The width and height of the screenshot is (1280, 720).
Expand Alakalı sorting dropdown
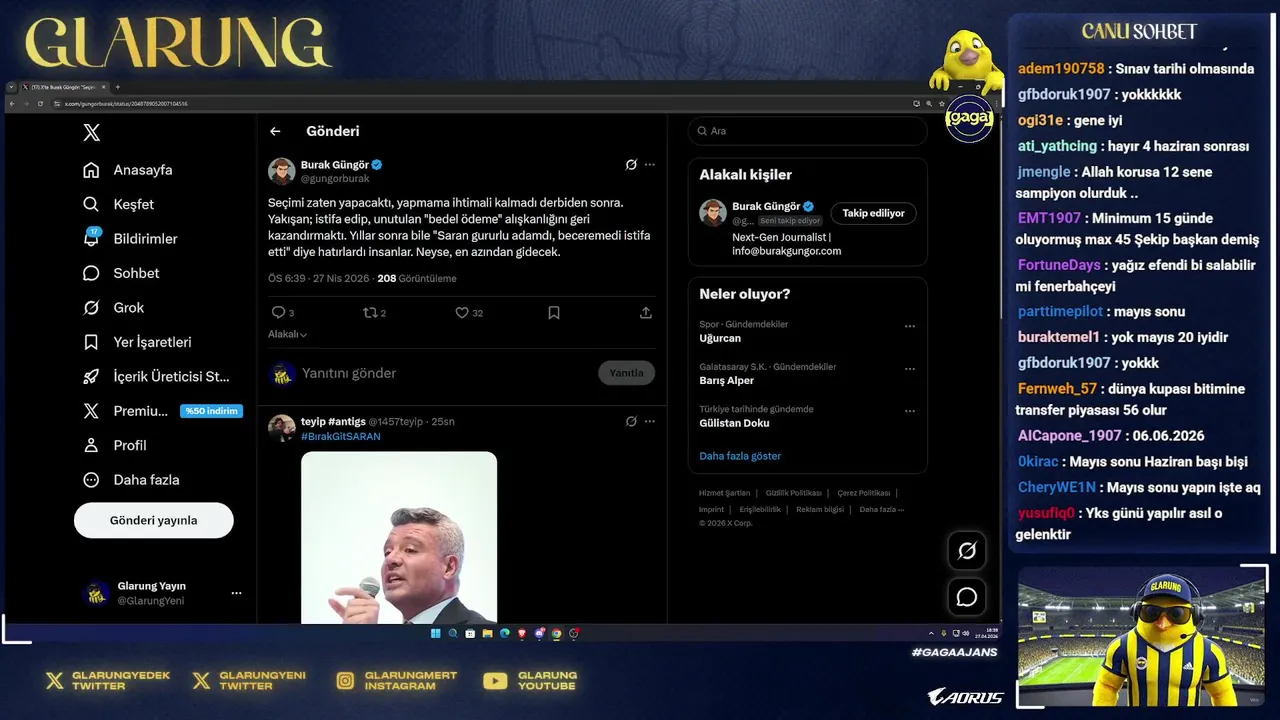click(287, 334)
